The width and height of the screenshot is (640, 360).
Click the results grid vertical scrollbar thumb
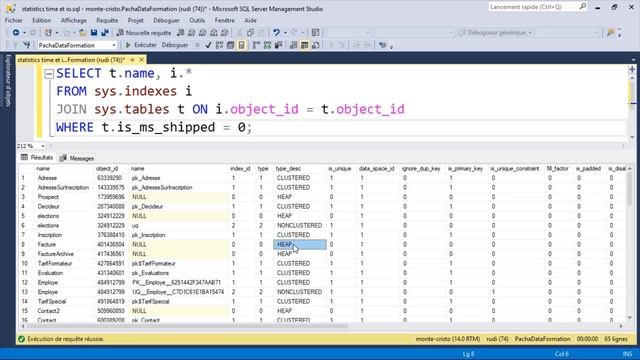click(x=630, y=189)
